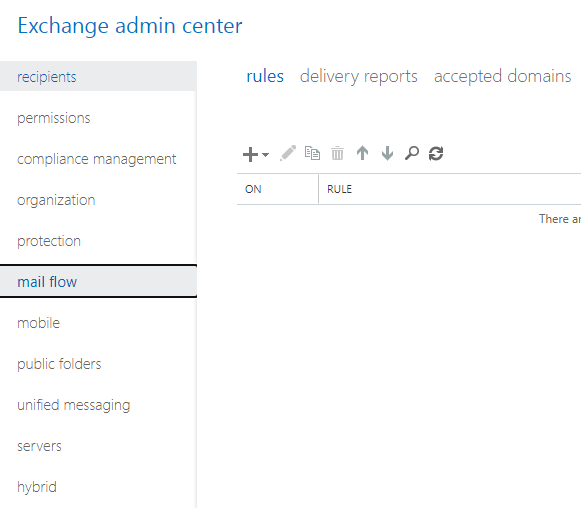Open the delivery reports tab

click(359, 76)
